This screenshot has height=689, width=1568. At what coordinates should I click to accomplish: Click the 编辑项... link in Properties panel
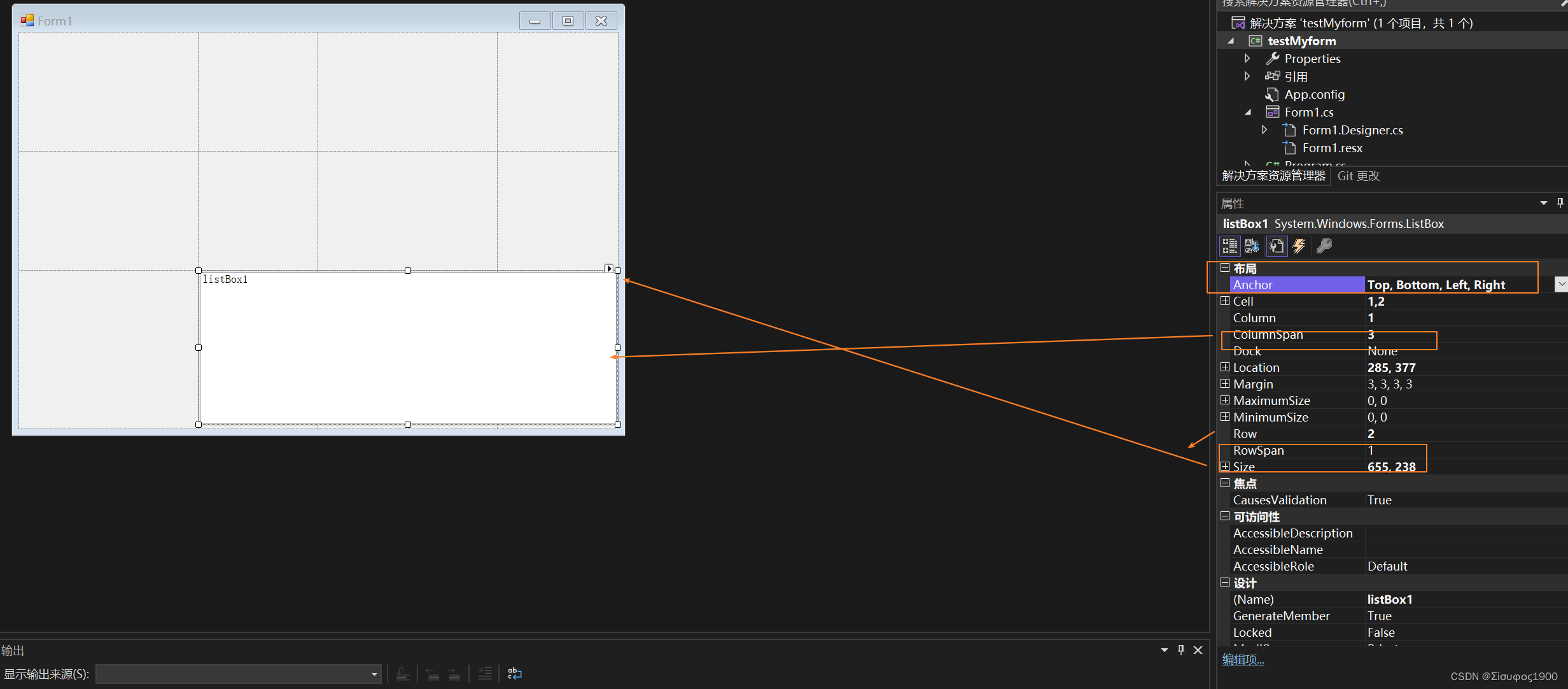(x=1243, y=659)
